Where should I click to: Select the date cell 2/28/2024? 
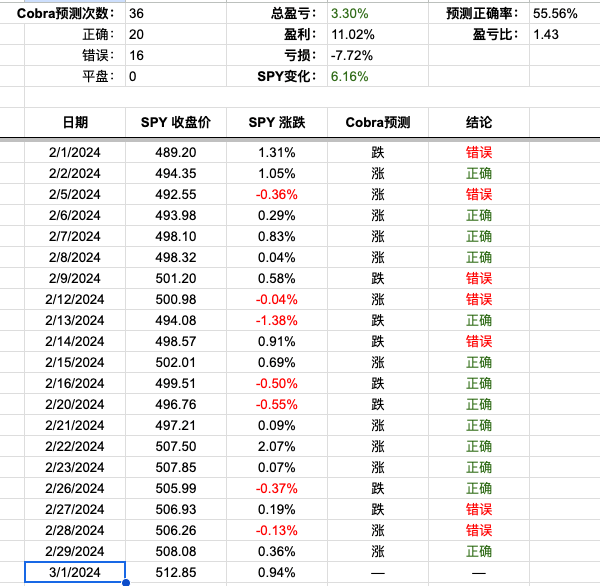click(x=75, y=530)
